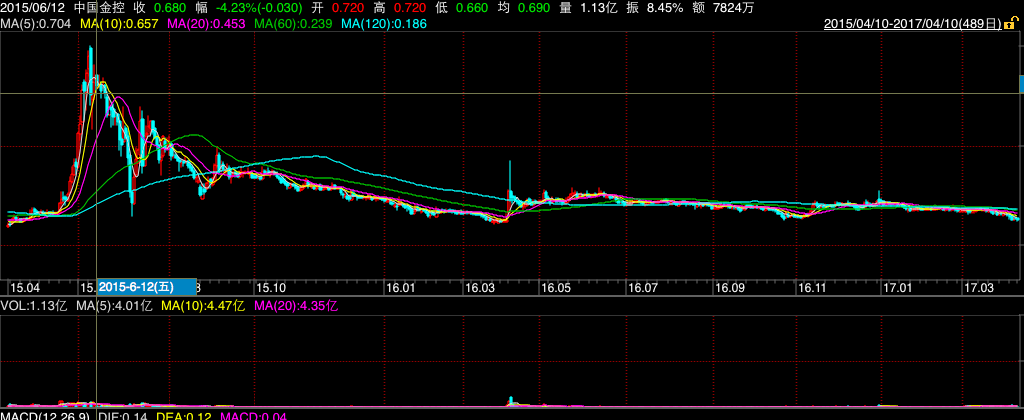Click the volume spike bar near 16.03
The image size is (1024, 420).
pos(511,400)
